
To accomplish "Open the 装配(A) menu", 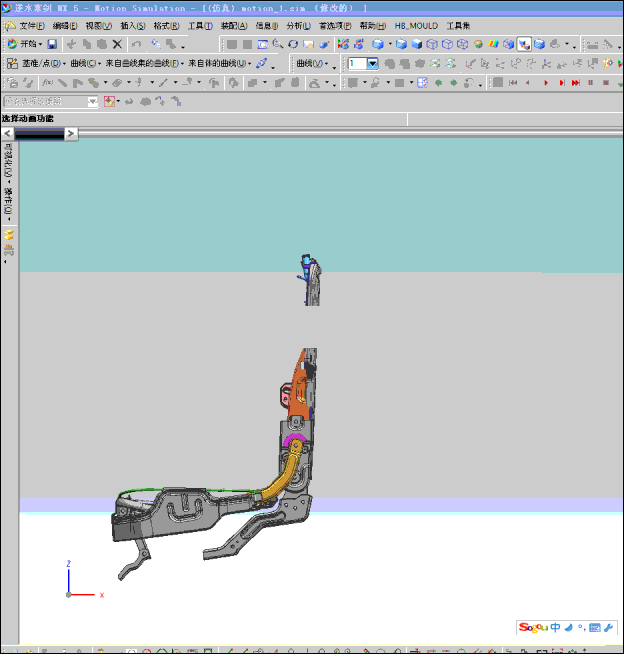I will click(234, 26).
